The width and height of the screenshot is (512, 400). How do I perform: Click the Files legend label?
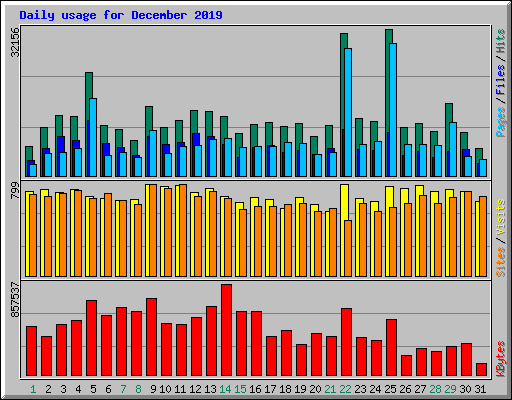click(500, 80)
